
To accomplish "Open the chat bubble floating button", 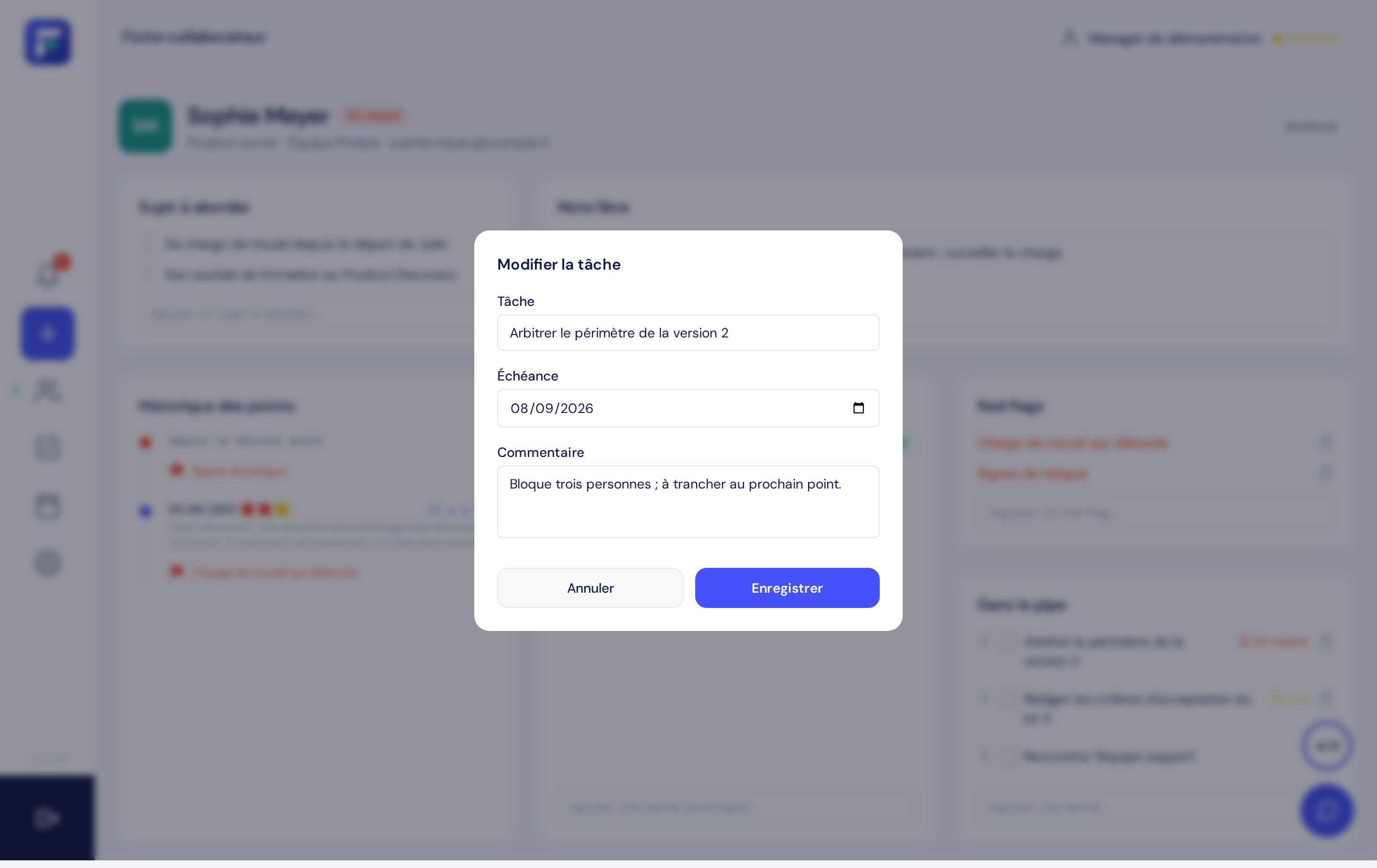I will click(x=1327, y=810).
